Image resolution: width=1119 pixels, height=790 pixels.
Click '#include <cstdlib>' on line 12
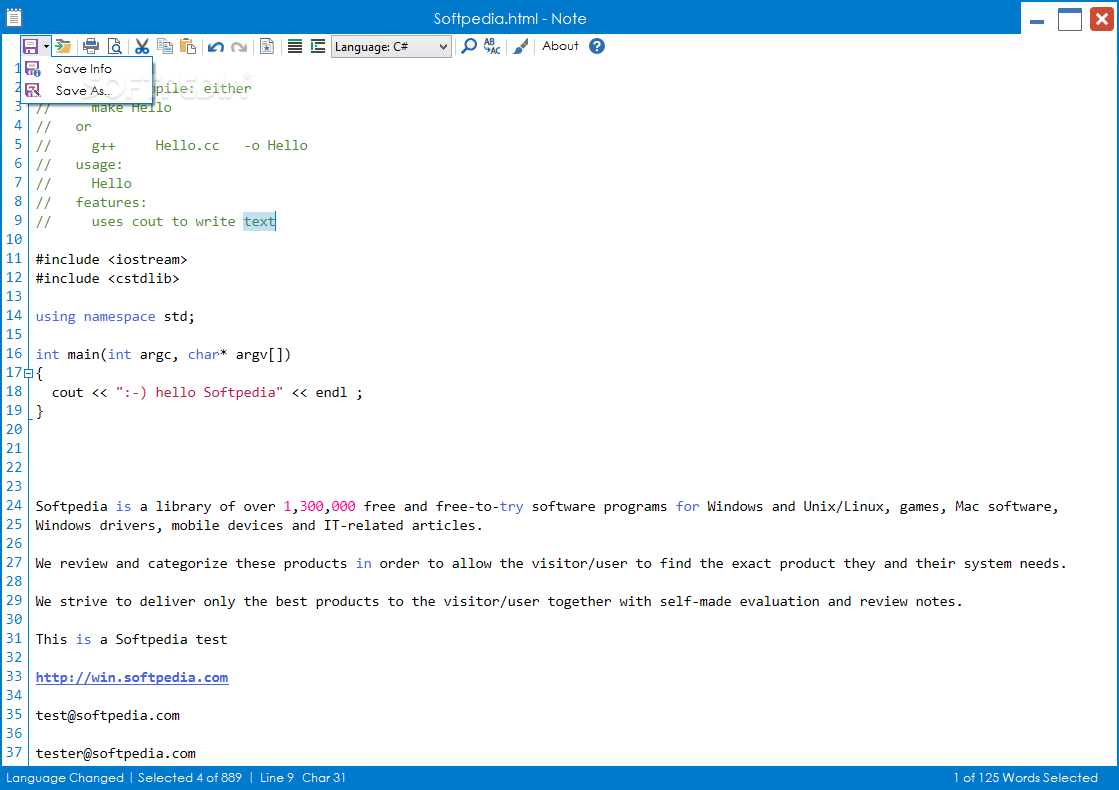[x=107, y=278]
